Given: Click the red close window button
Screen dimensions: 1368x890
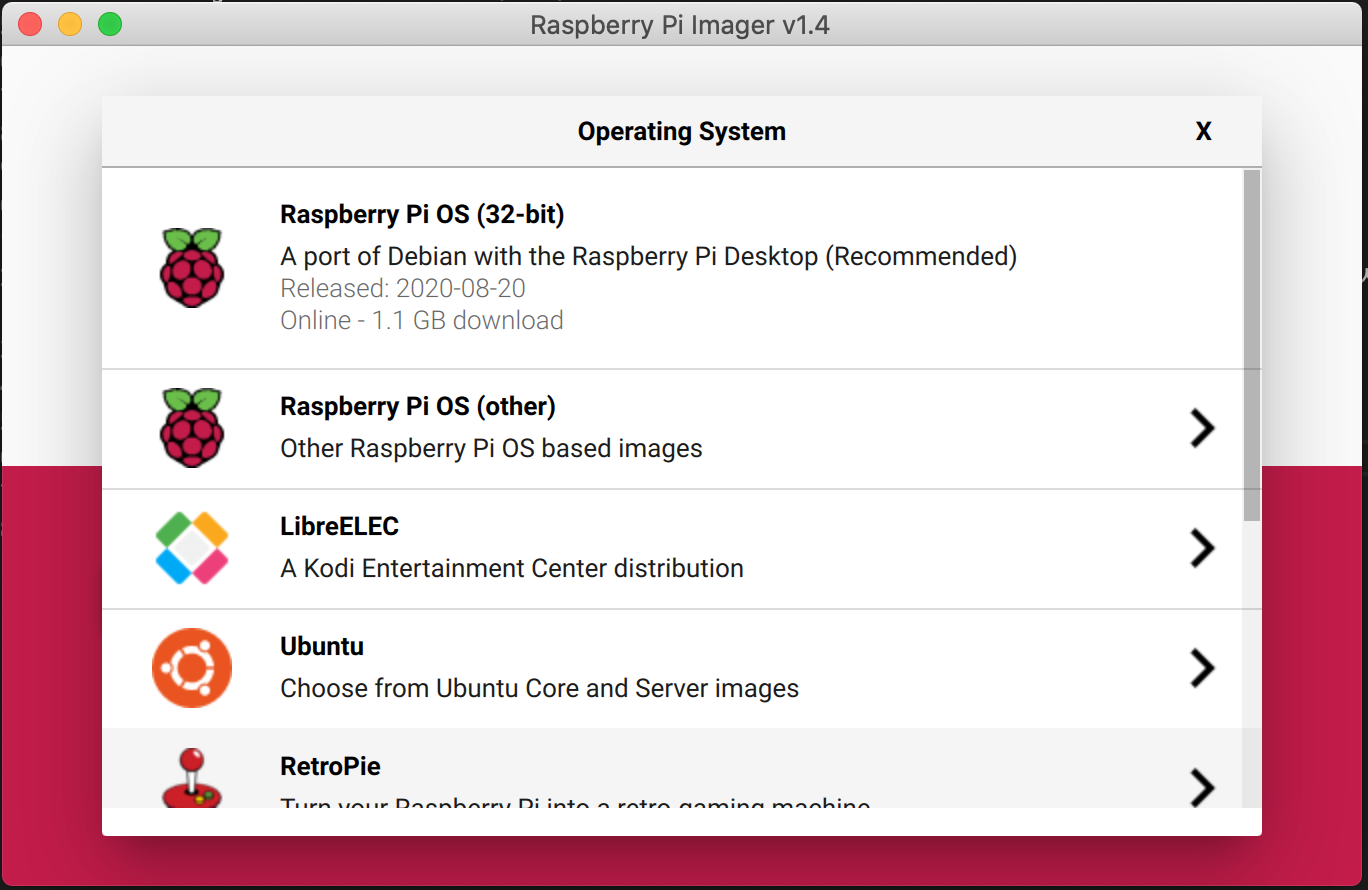Looking at the screenshot, I should 30,24.
